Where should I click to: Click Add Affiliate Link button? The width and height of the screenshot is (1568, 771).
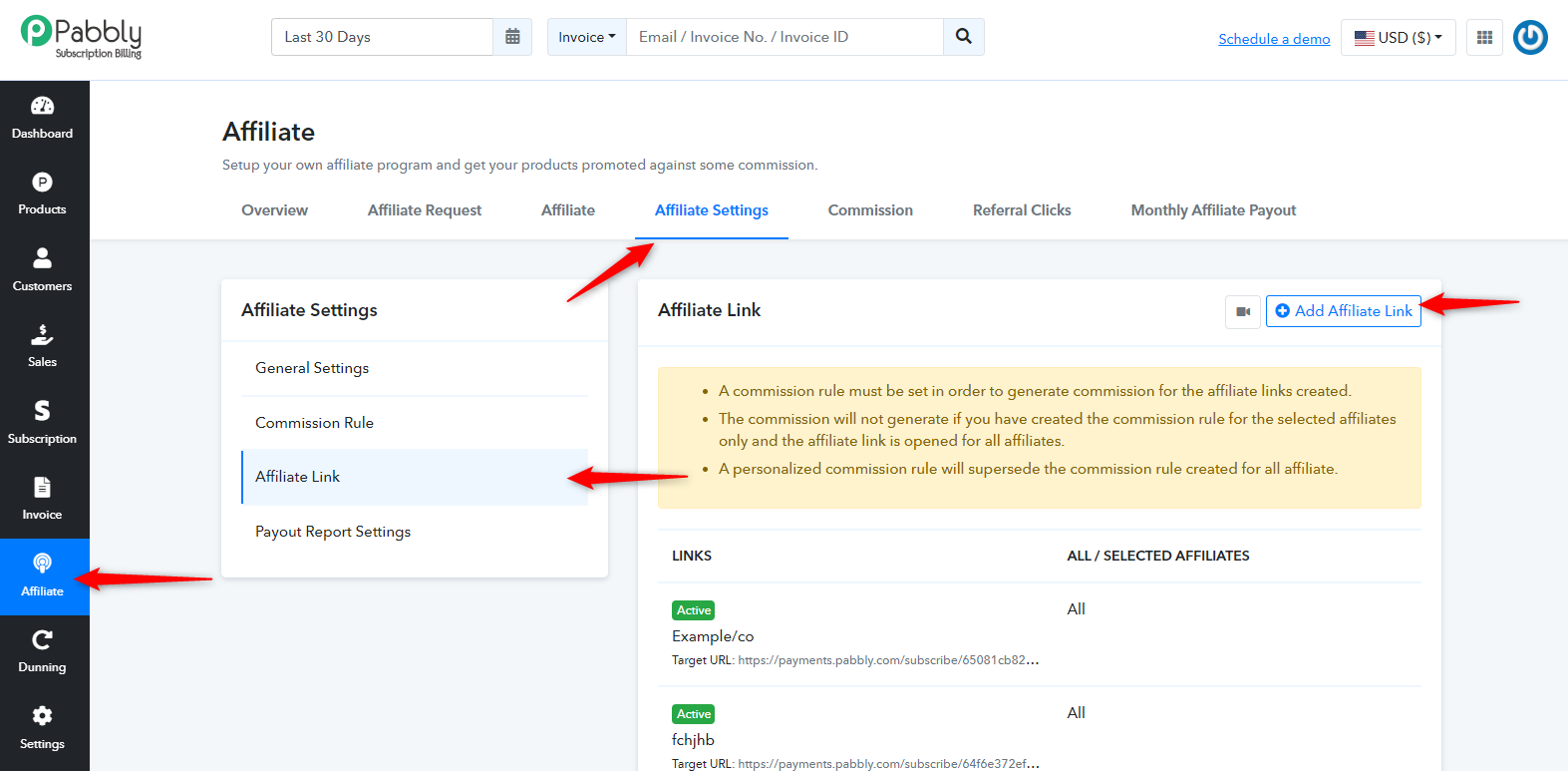[x=1344, y=311]
